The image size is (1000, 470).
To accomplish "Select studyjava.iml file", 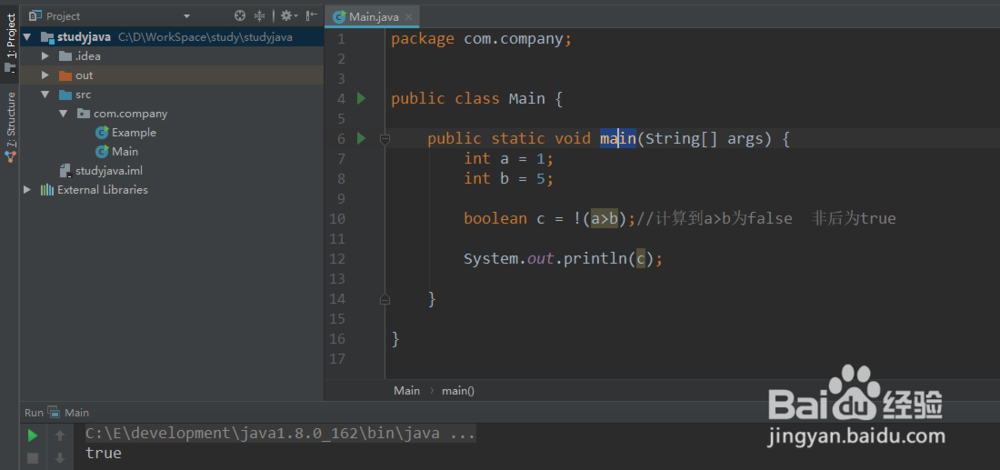I will (x=101, y=171).
